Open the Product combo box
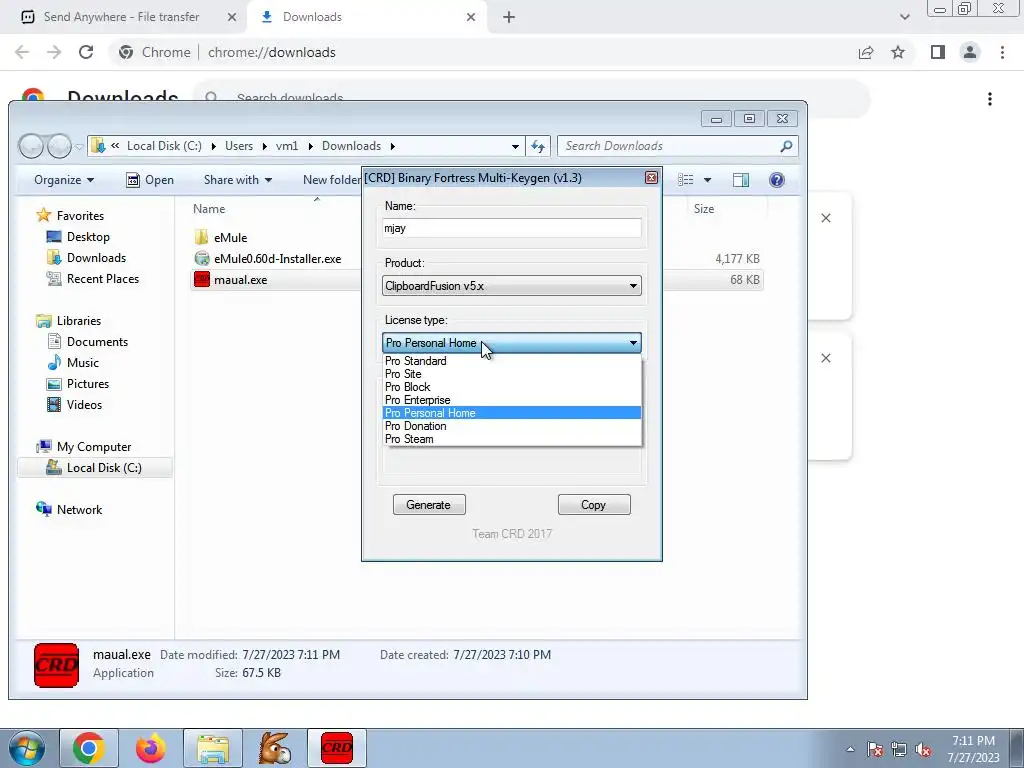 click(511, 285)
